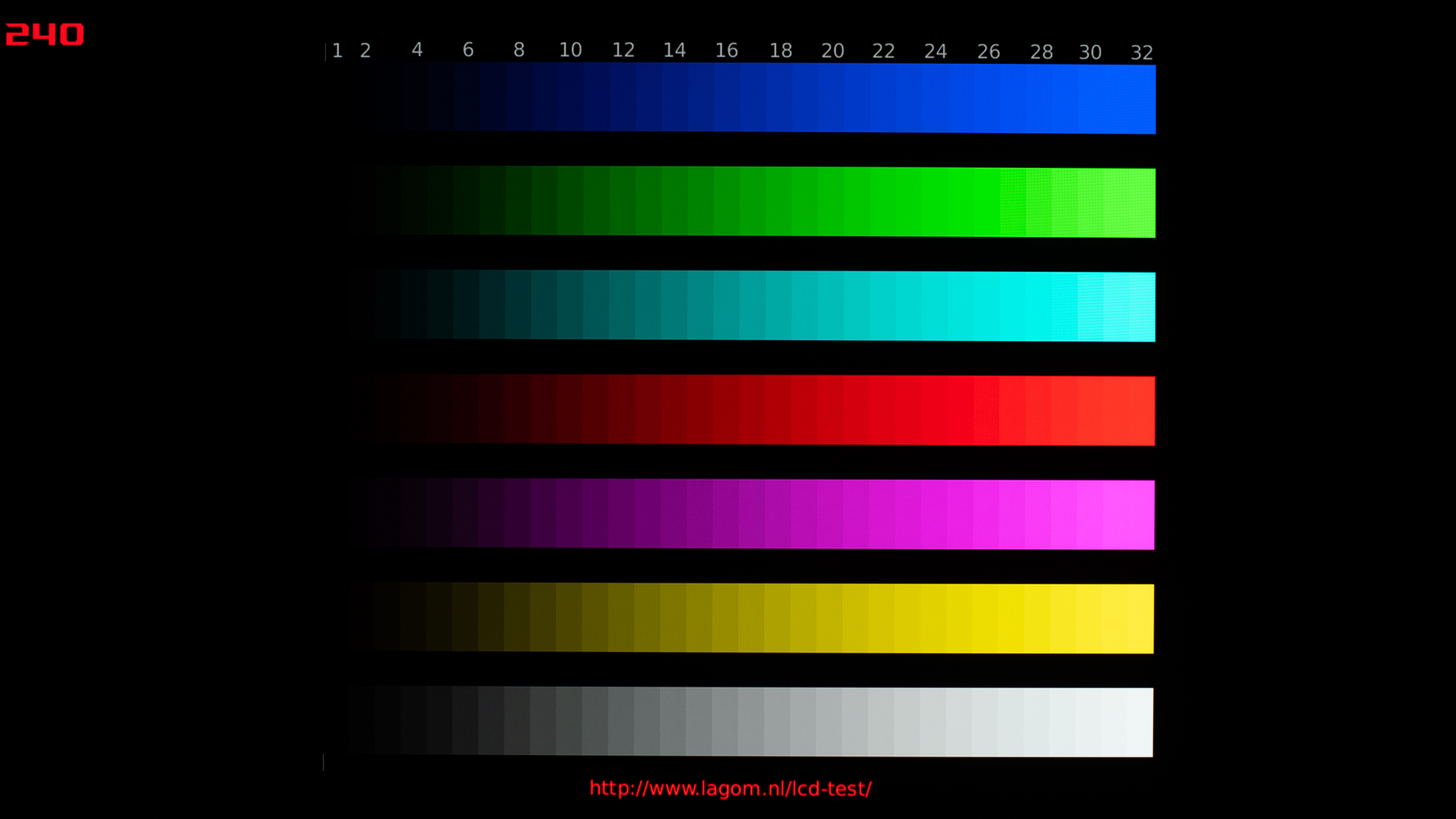Click the number 8 column label
The width and height of the screenshot is (1456, 819).
coord(519,50)
